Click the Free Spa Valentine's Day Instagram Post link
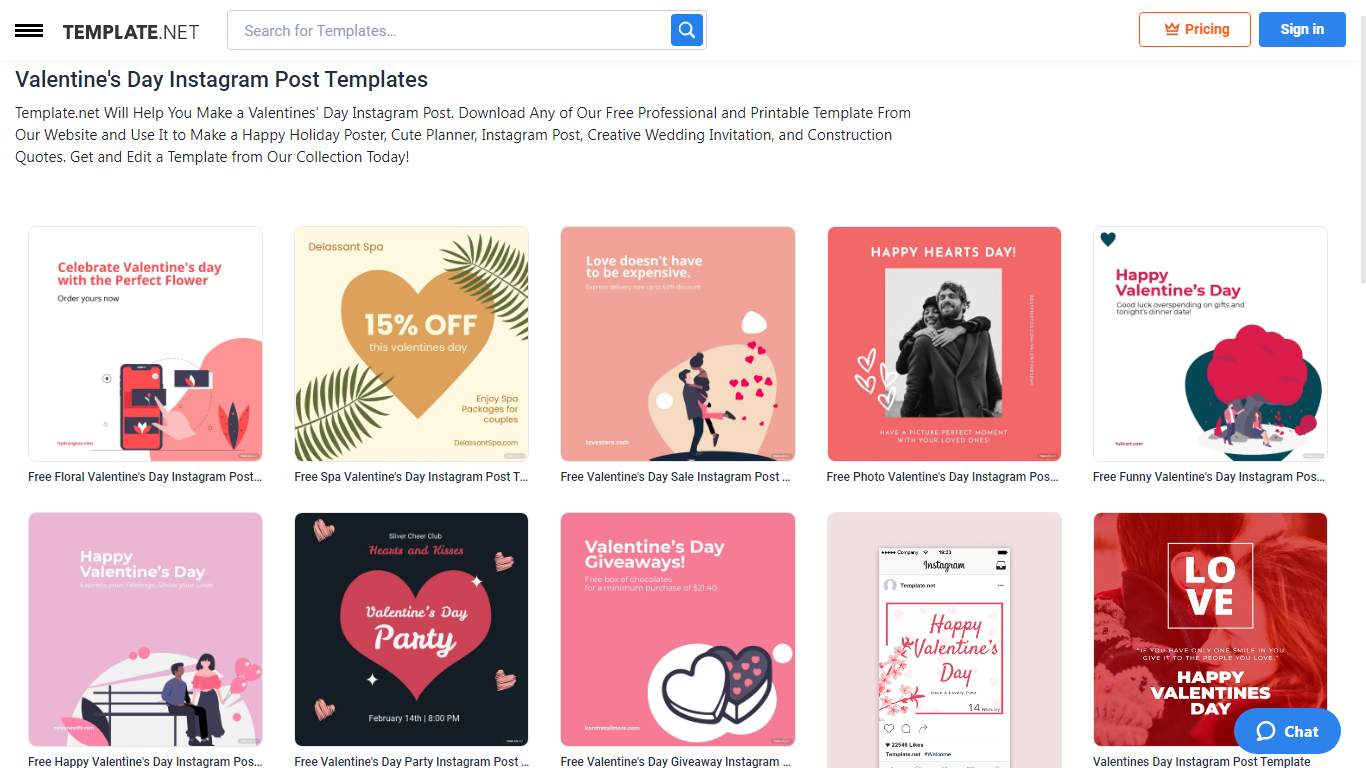1366x768 pixels. tap(411, 477)
